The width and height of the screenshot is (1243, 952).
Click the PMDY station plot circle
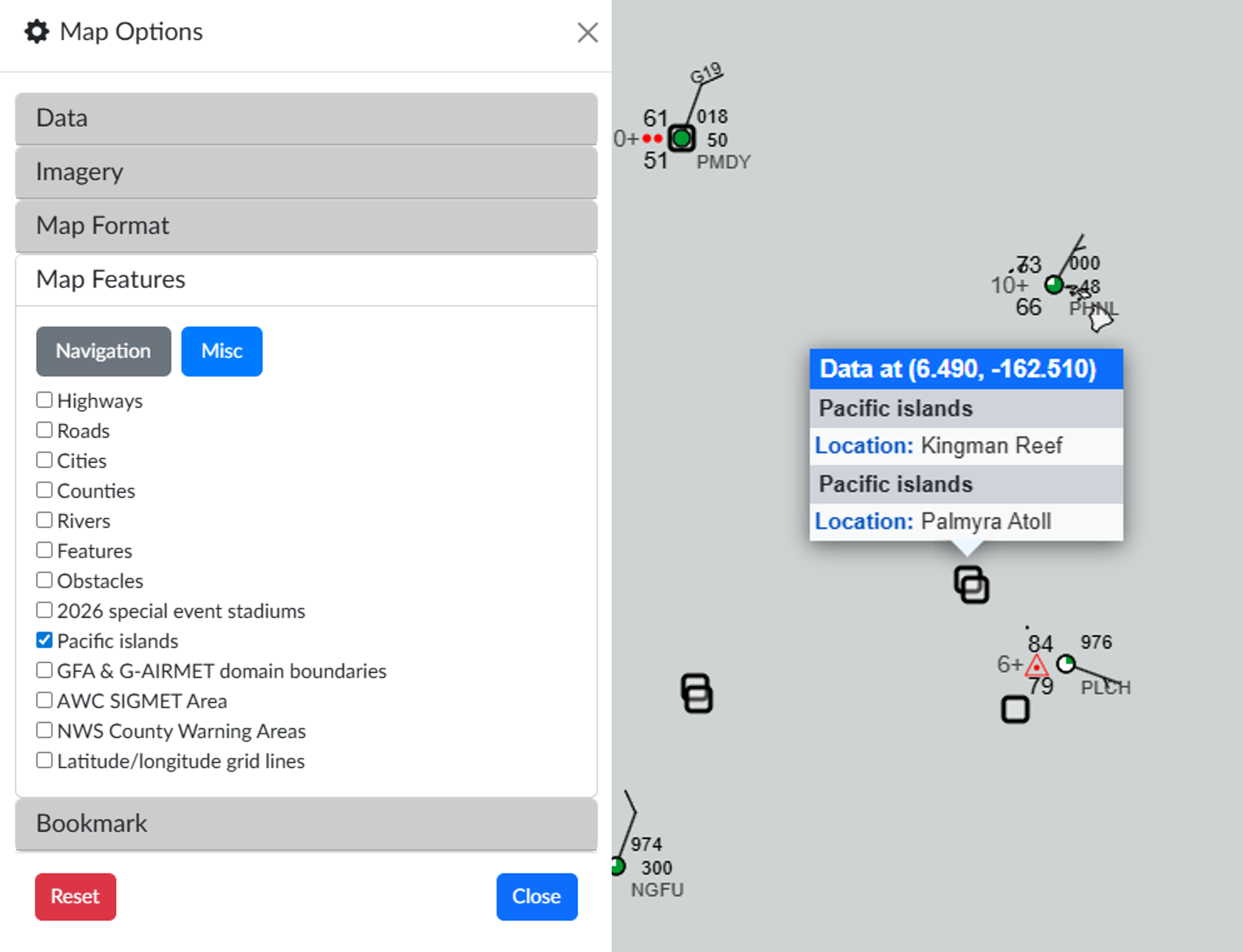click(681, 138)
